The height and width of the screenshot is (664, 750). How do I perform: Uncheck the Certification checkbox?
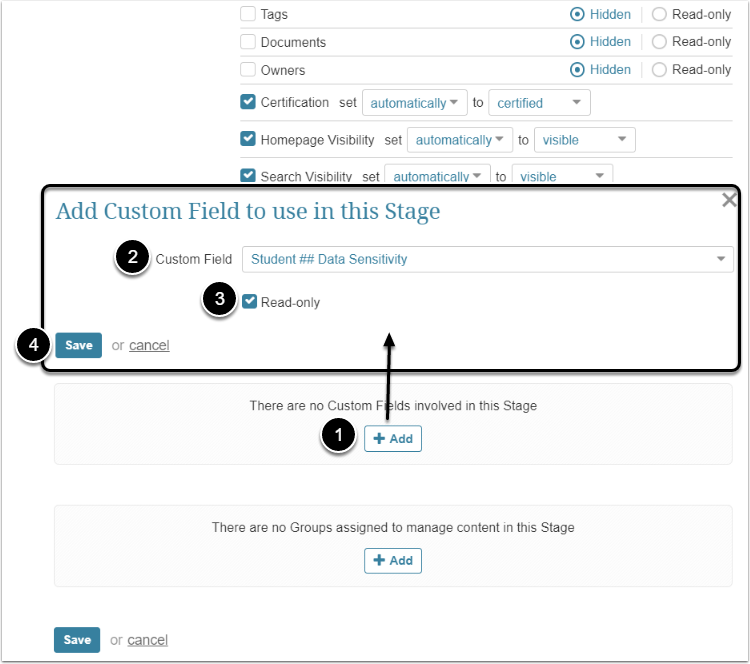pos(248,102)
